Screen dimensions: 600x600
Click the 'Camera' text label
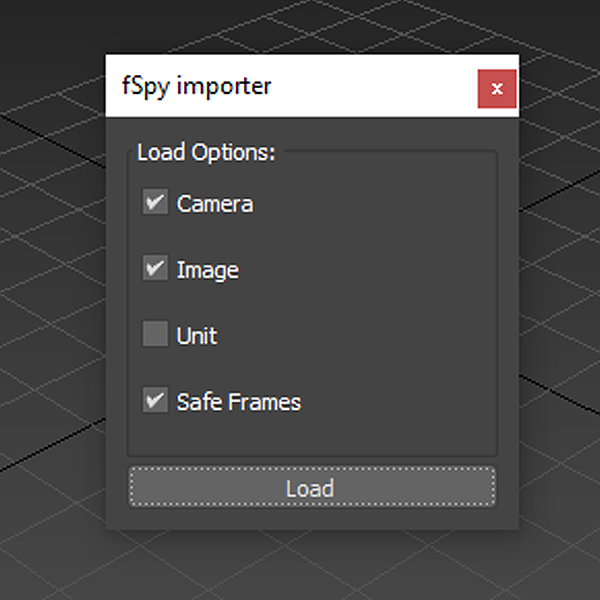pyautogui.click(x=215, y=204)
